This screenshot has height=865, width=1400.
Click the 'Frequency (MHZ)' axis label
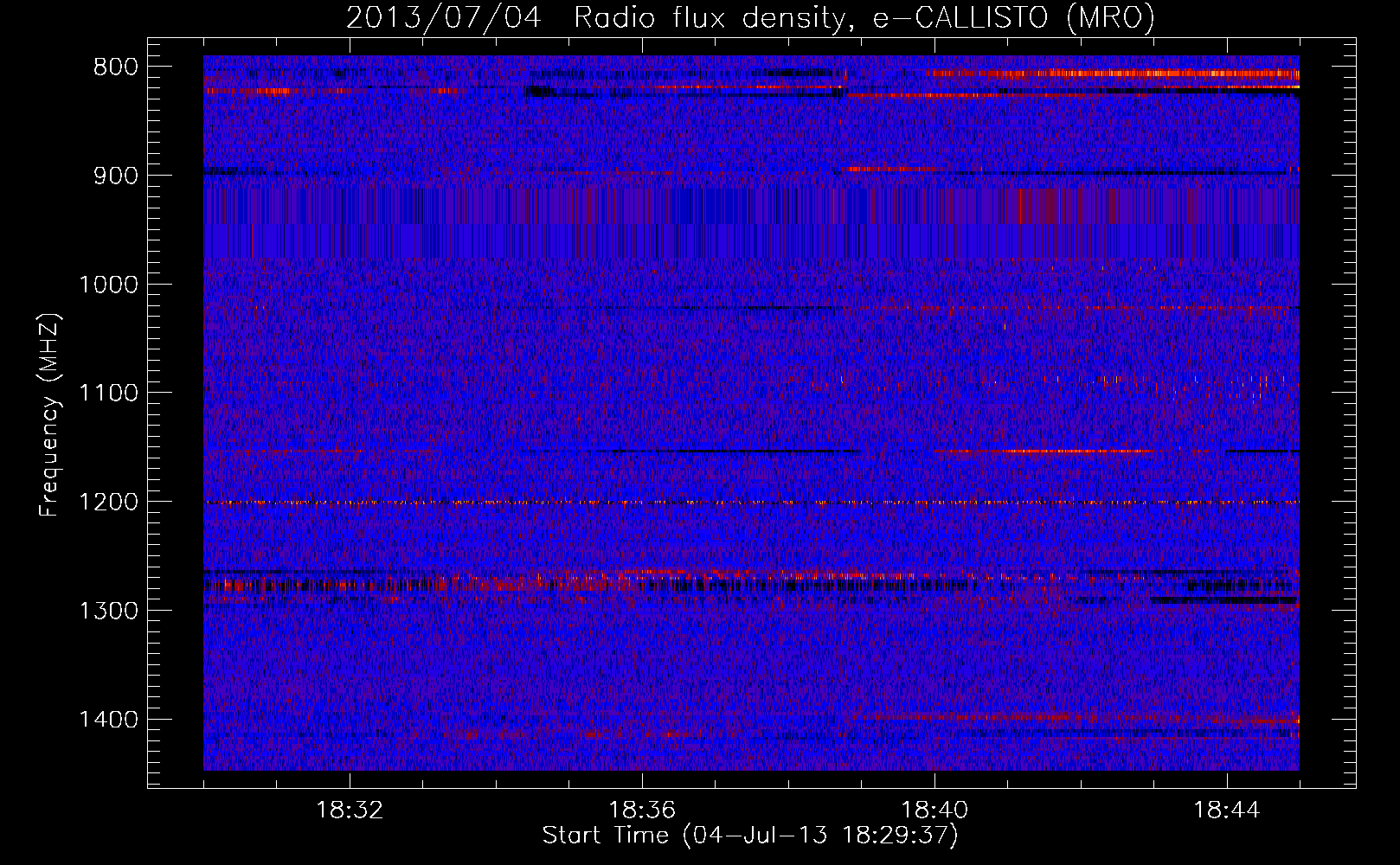pos(49,414)
